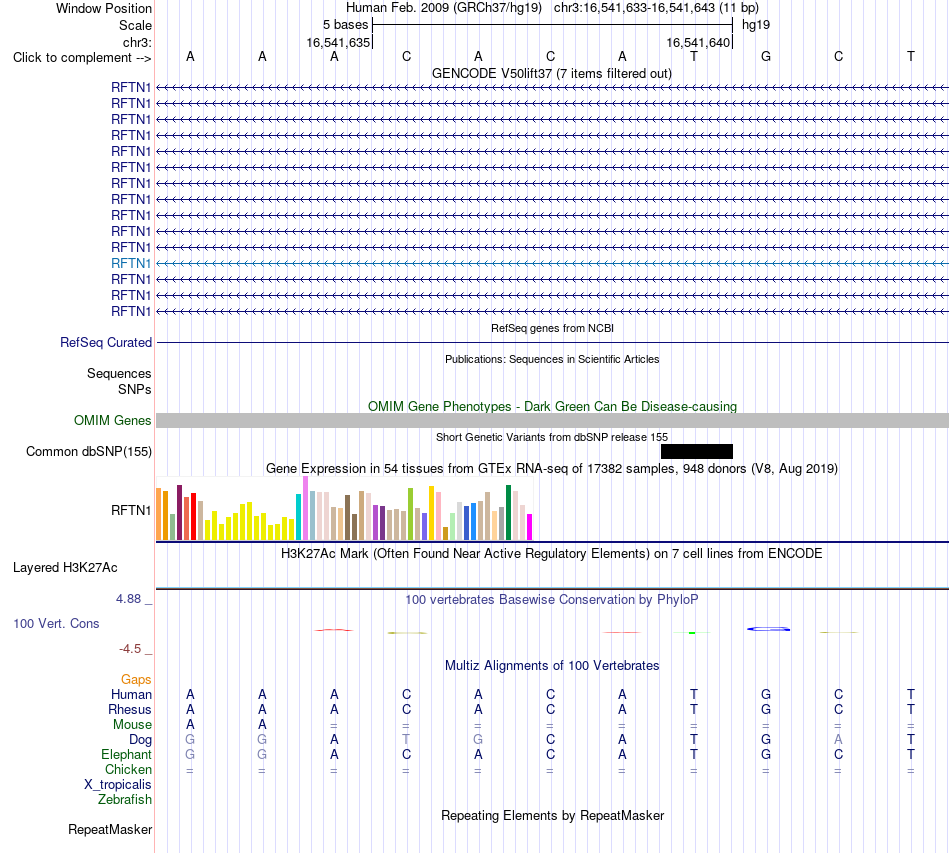950x853 pixels.
Task: Open the H3K27Ac Mark track title
Action: coord(552,554)
